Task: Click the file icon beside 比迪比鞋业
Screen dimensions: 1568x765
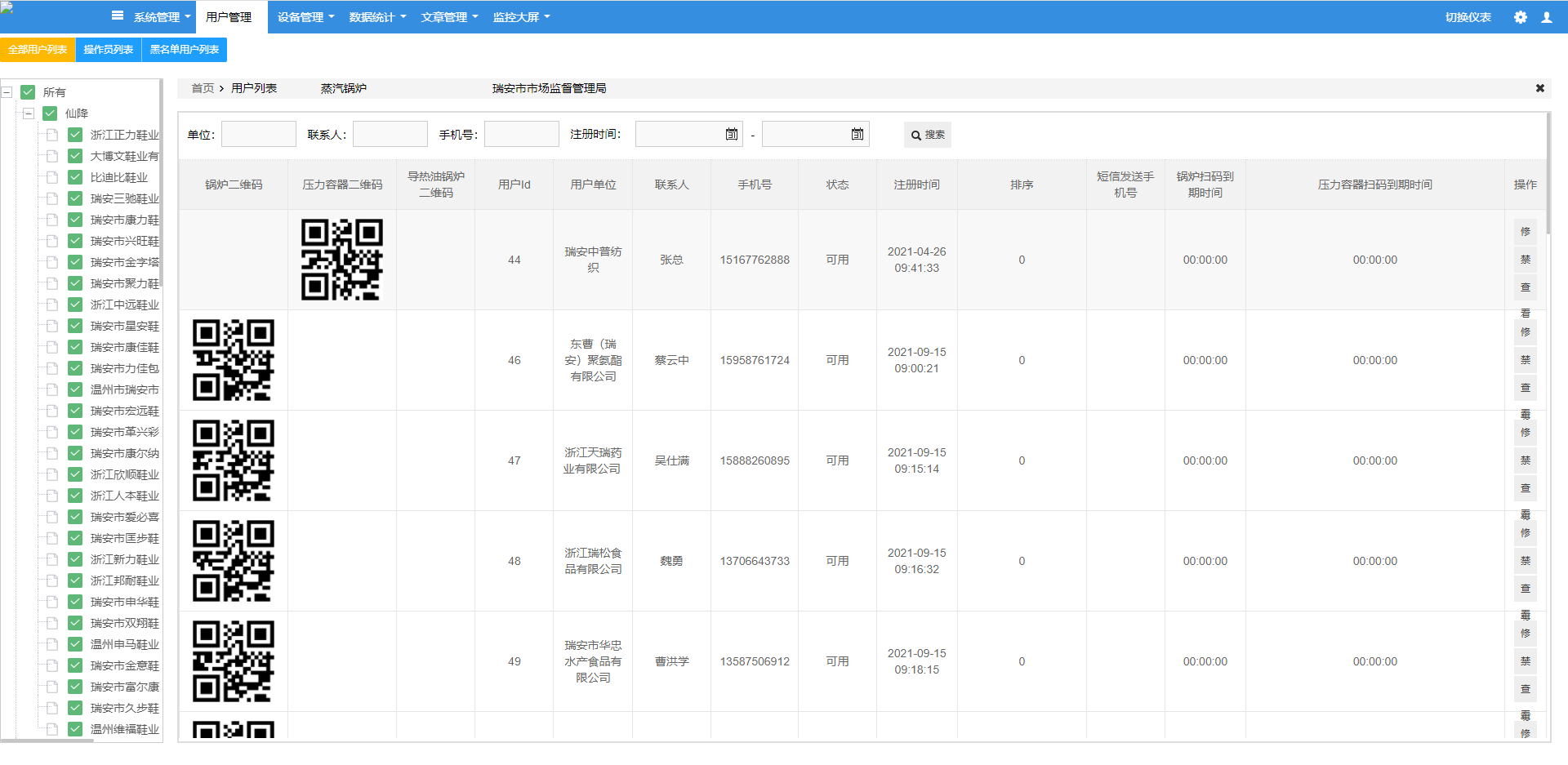Action: pos(52,177)
